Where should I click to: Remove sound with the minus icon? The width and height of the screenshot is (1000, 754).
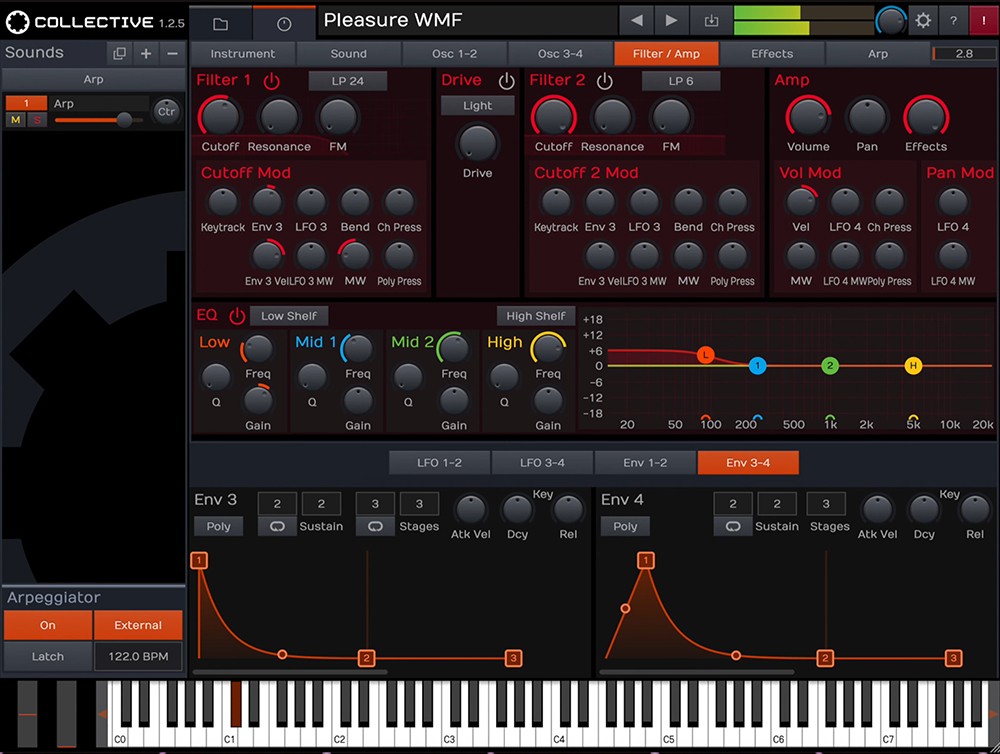[x=172, y=53]
